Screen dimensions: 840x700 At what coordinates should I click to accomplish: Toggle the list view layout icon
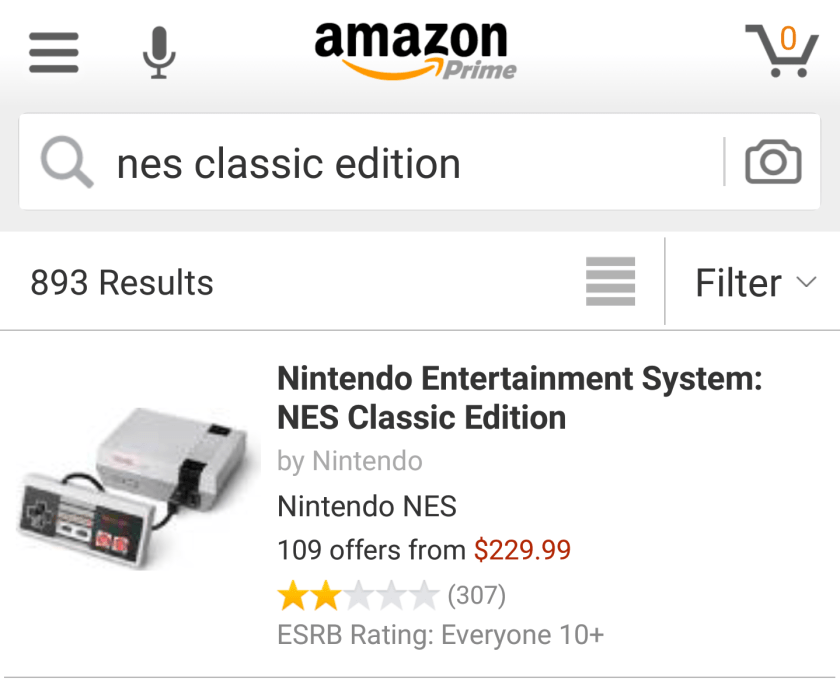pyautogui.click(x=610, y=282)
